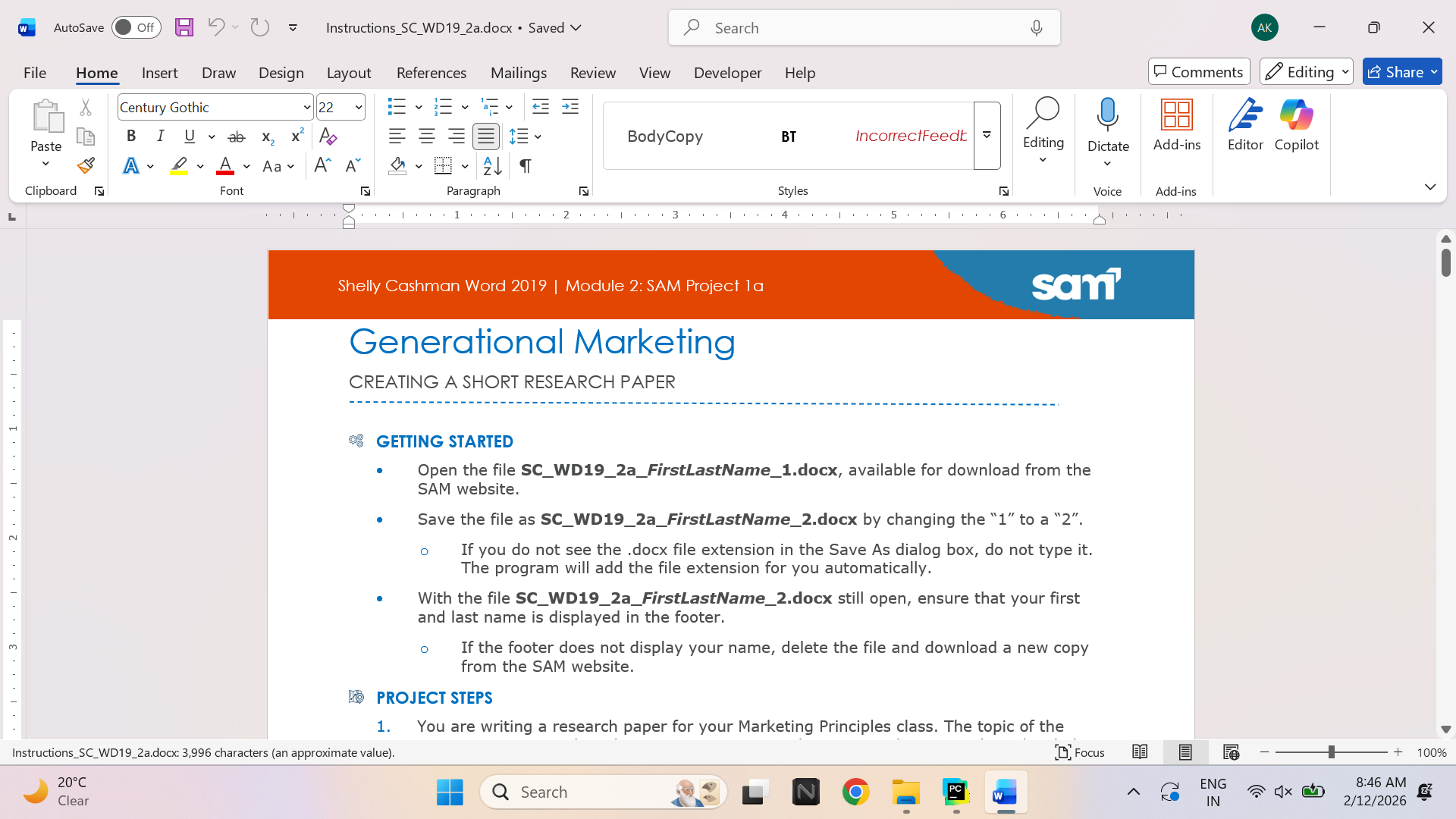Go to the Review tab
The width and height of the screenshot is (1456, 819).
pyautogui.click(x=593, y=73)
